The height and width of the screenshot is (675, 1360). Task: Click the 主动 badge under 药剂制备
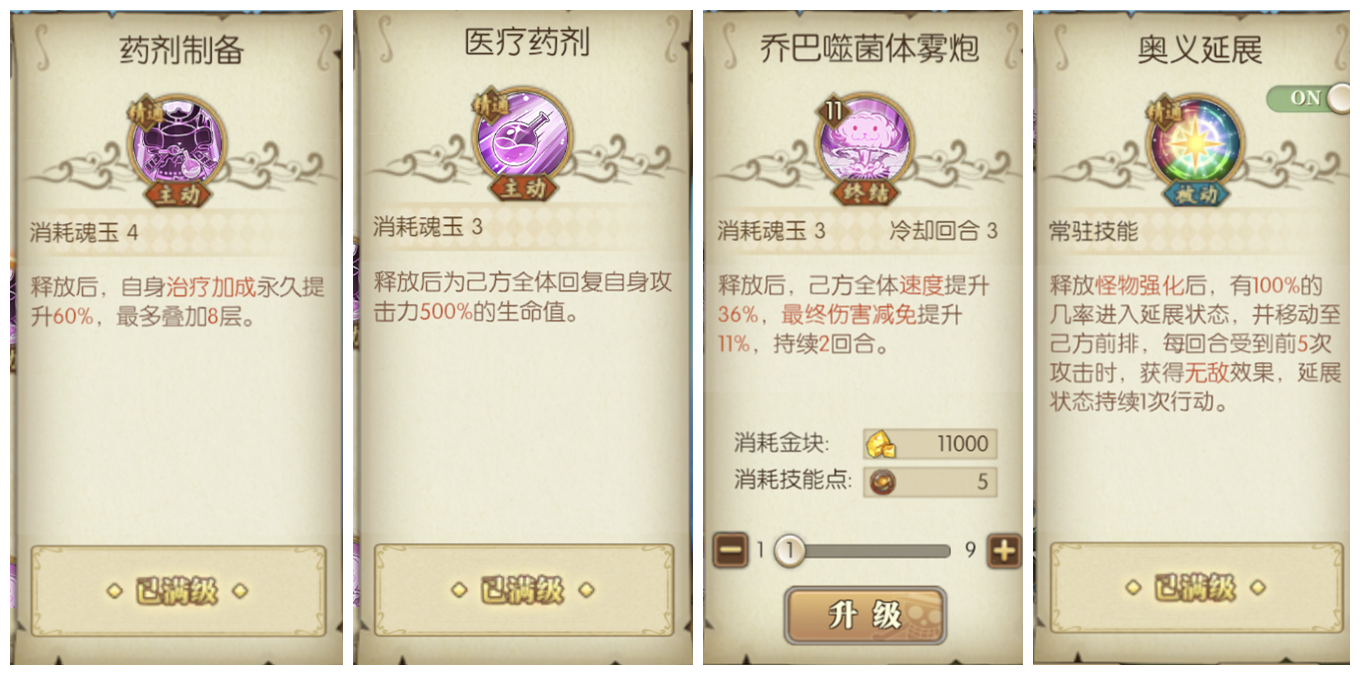(178, 196)
